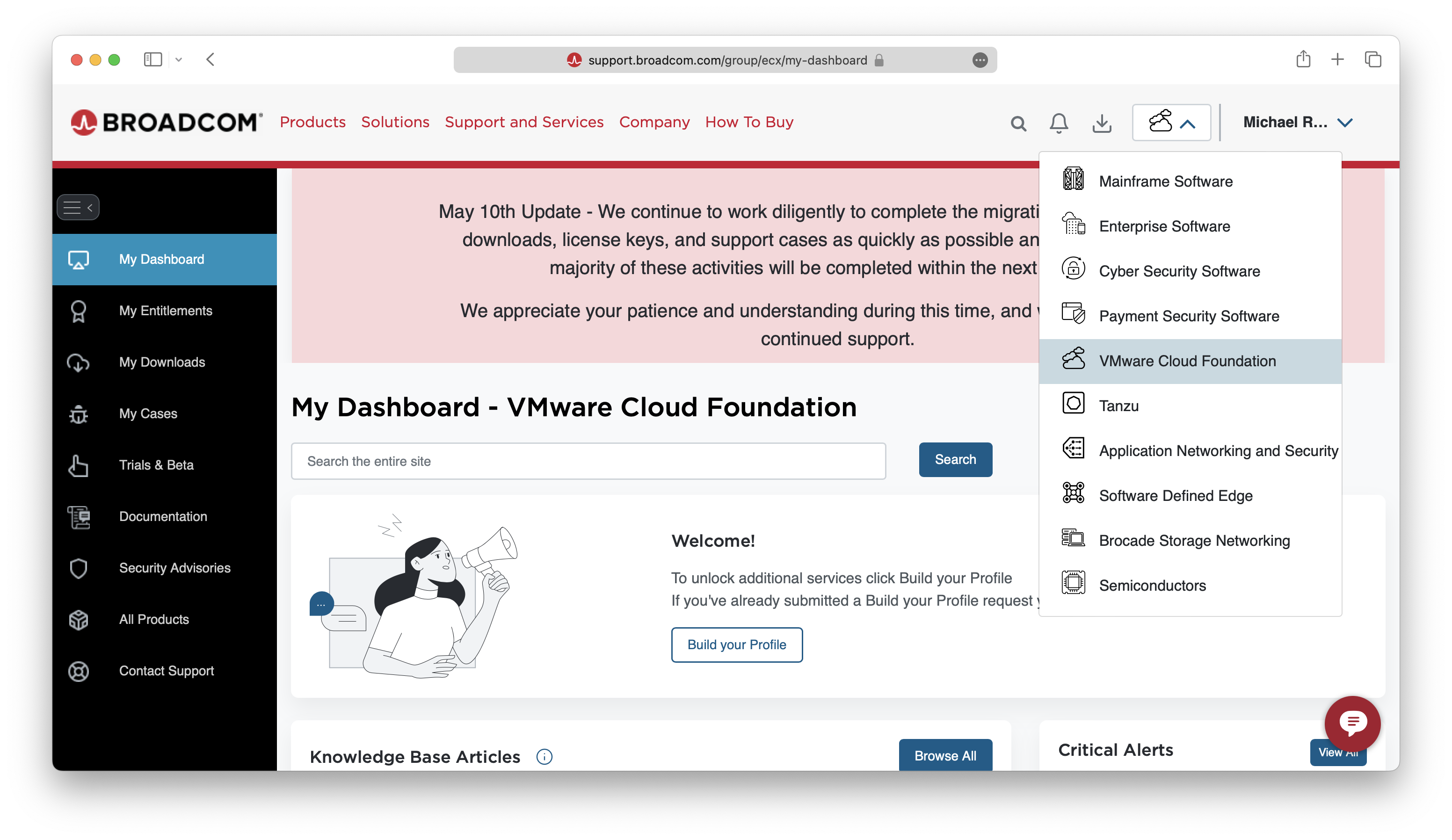Viewport: 1452px width, 840px height.
Task: Open a new Safari tab
Action: click(1337, 59)
